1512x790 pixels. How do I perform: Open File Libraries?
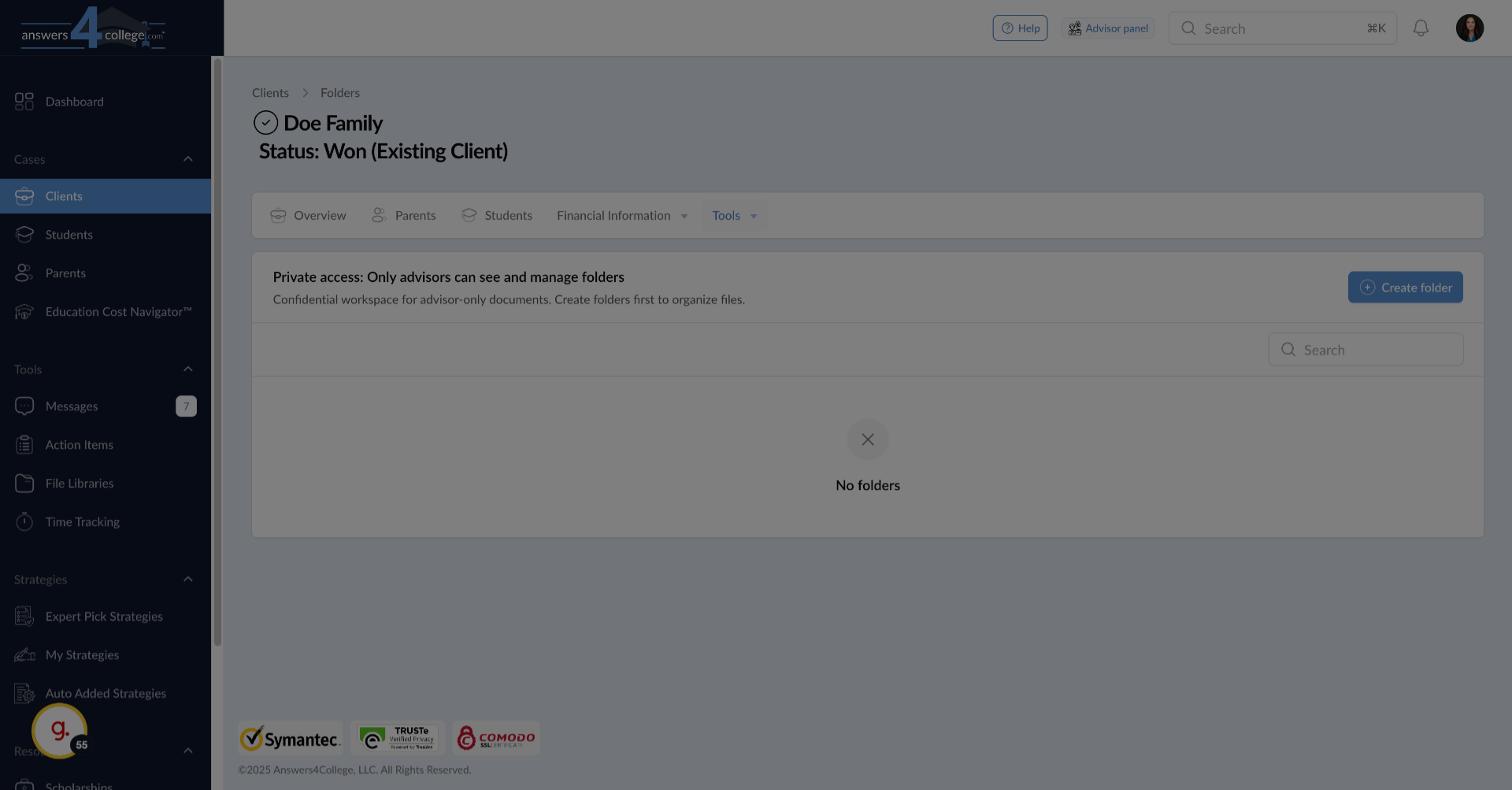[79, 483]
